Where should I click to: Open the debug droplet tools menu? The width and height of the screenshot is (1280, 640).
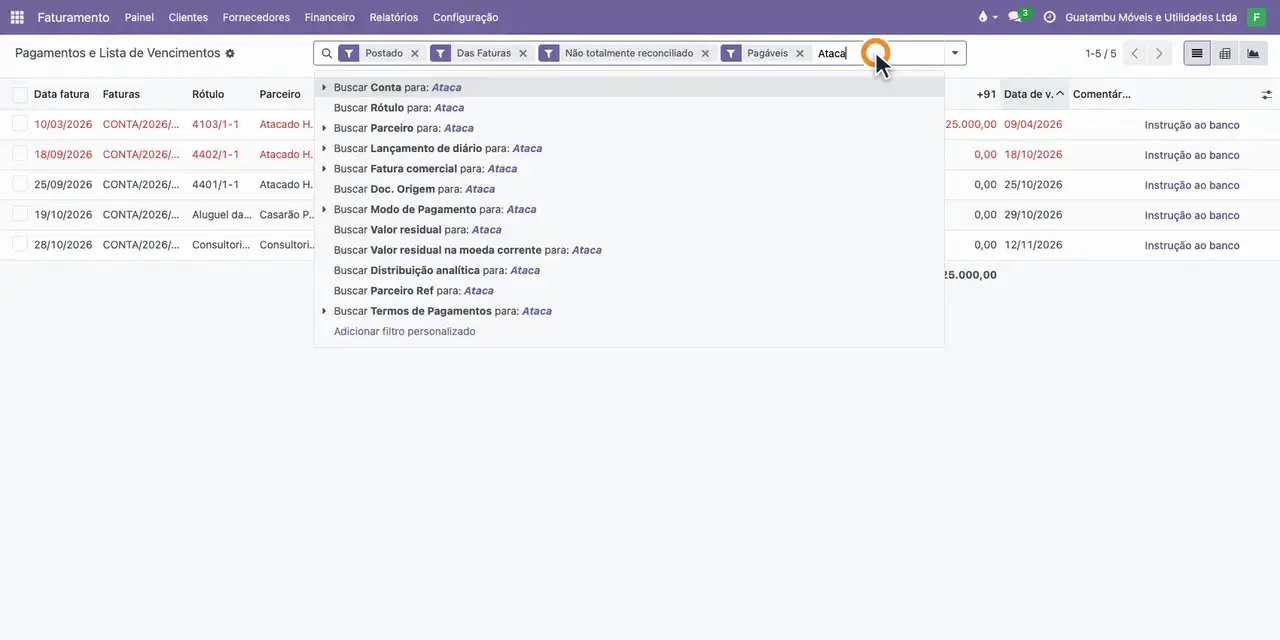click(986, 17)
